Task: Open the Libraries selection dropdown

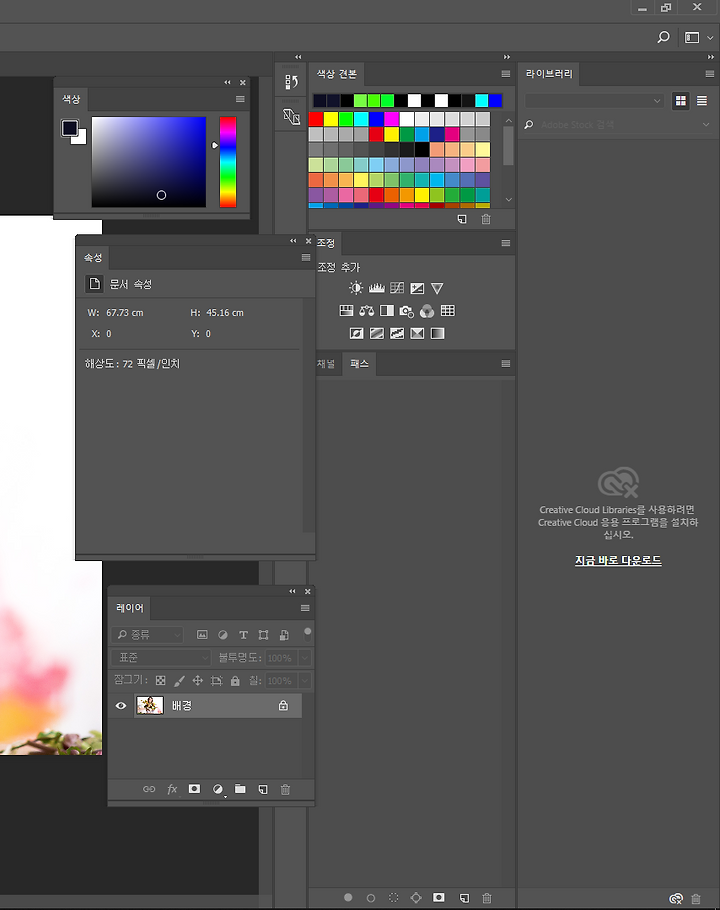Action: point(595,101)
